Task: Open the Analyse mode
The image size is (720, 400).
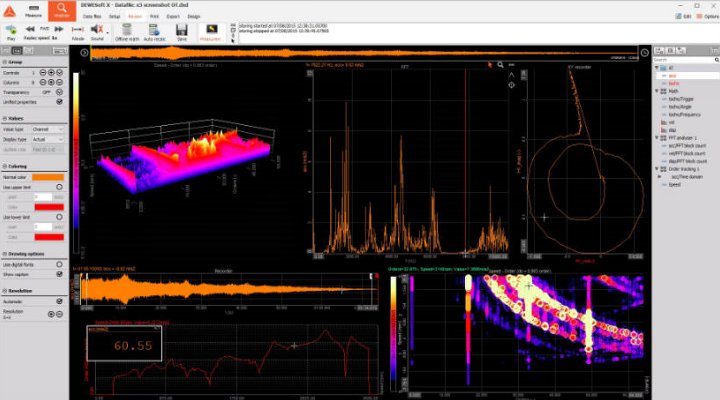Action: coord(62,10)
